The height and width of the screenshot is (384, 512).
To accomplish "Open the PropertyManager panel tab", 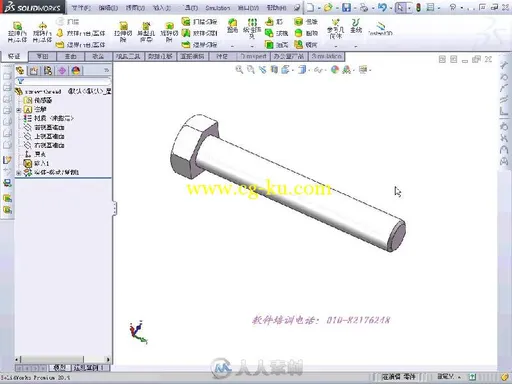I will 33,71.
